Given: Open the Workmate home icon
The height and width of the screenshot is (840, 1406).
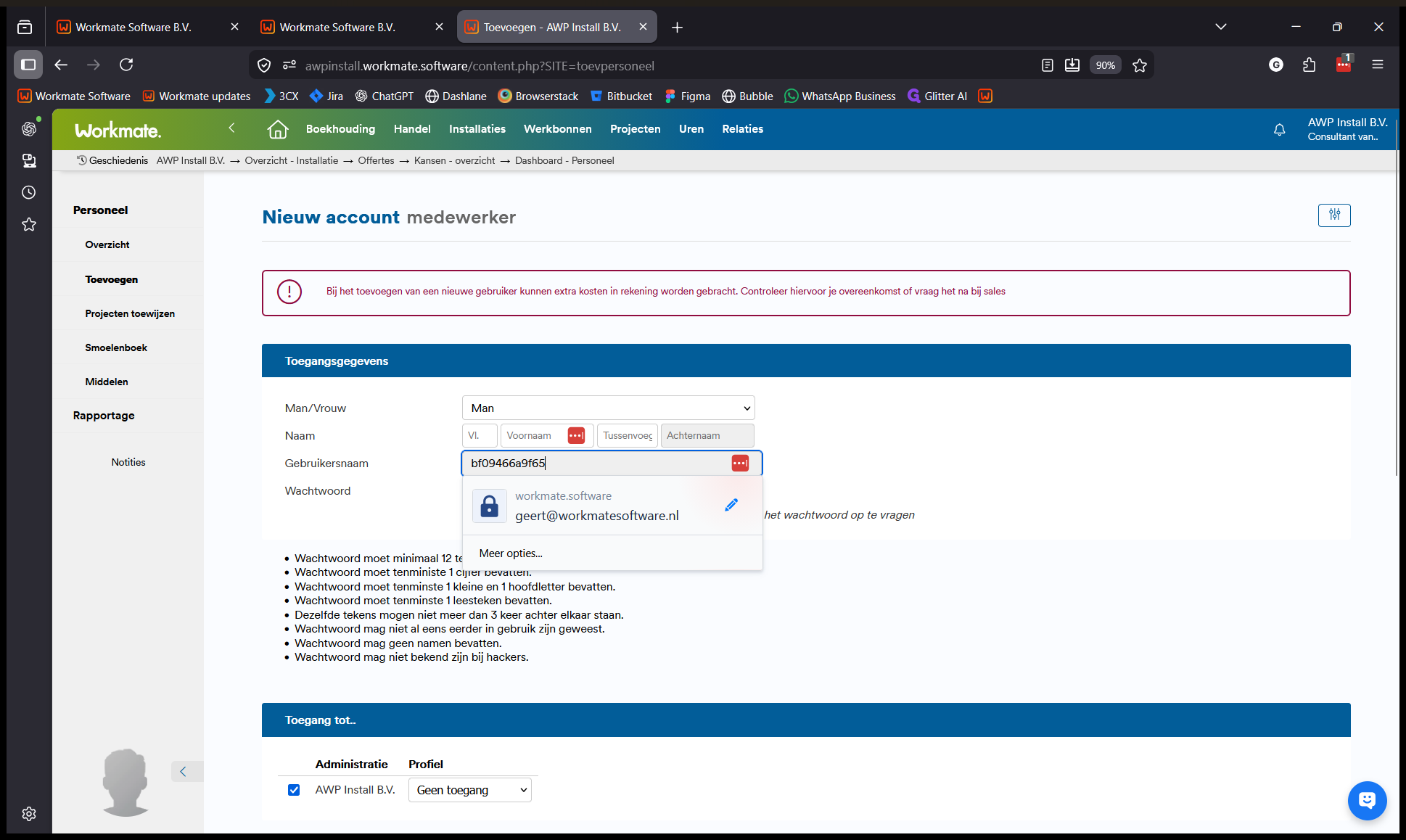Looking at the screenshot, I should click(277, 129).
